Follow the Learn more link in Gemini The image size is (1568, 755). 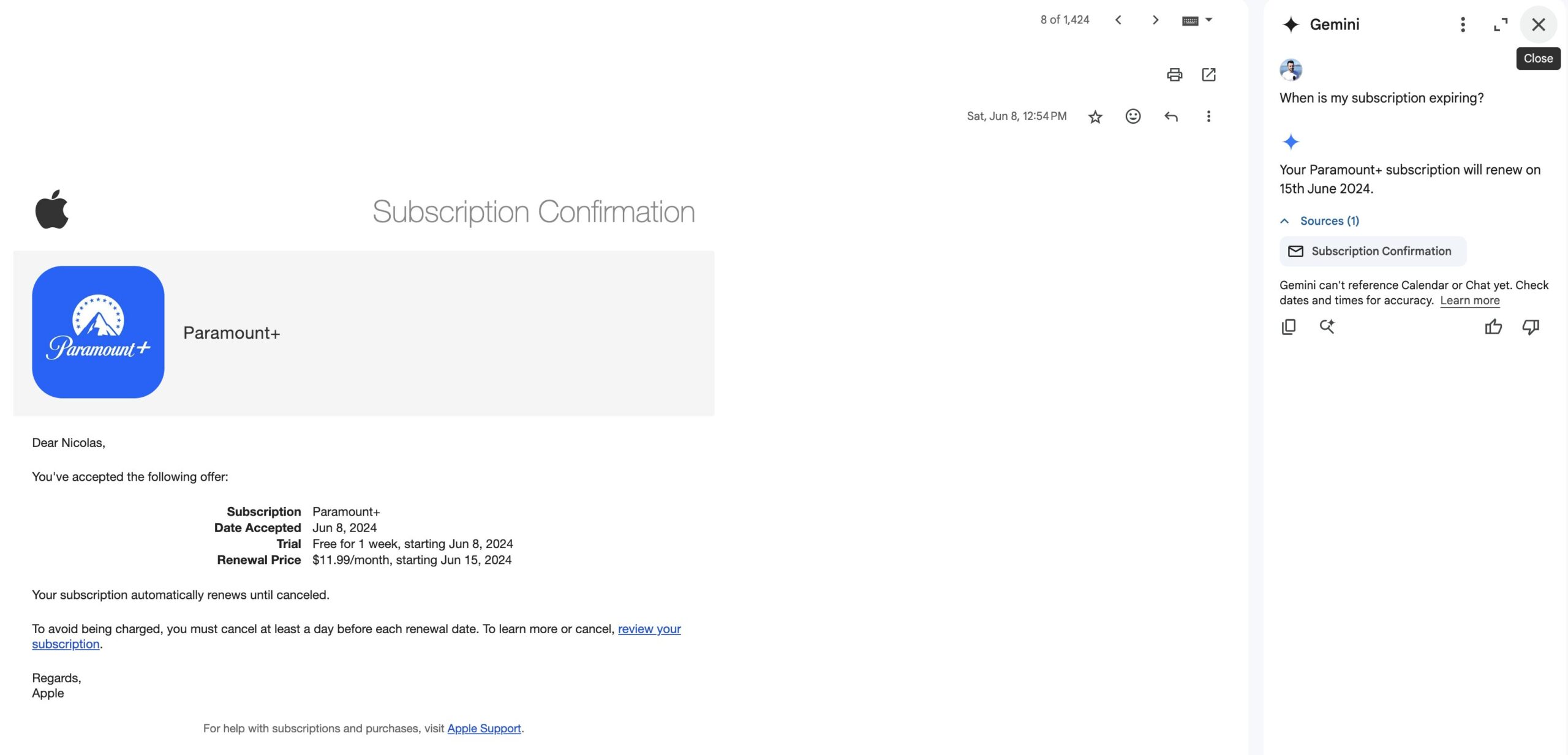1469,301
